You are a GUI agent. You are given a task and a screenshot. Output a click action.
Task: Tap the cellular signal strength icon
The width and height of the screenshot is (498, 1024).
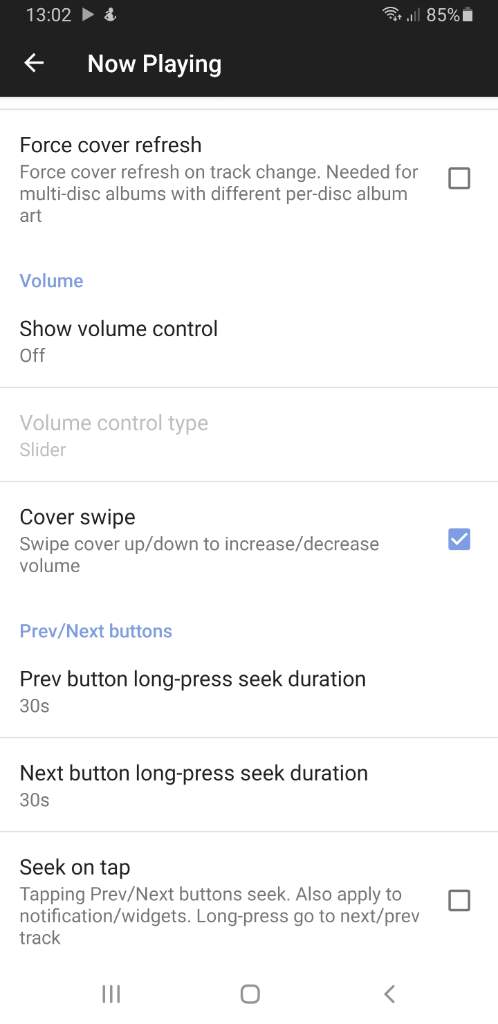coord(413,15)
